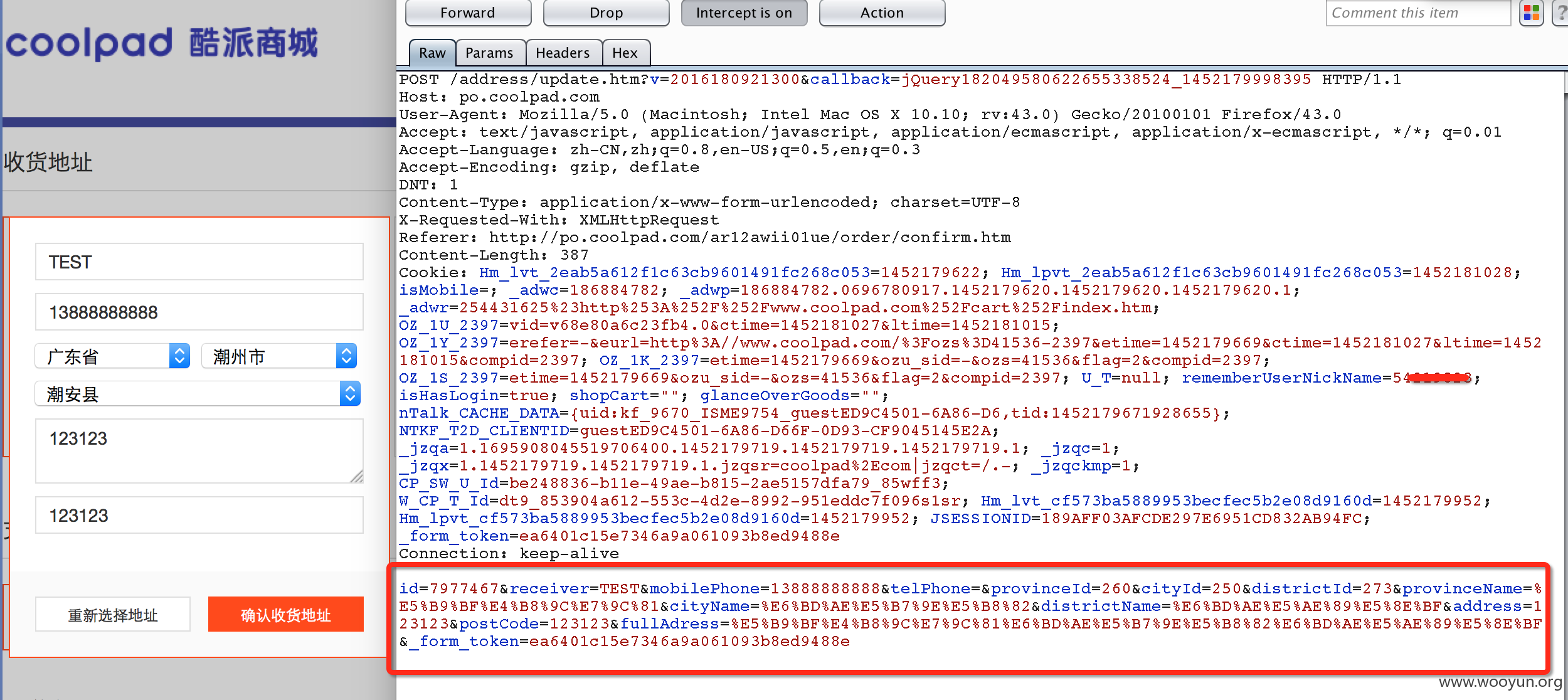The image size is (1568, 700).
Task: Focus the Comment this item field
Action: (x=1418, y=13)
